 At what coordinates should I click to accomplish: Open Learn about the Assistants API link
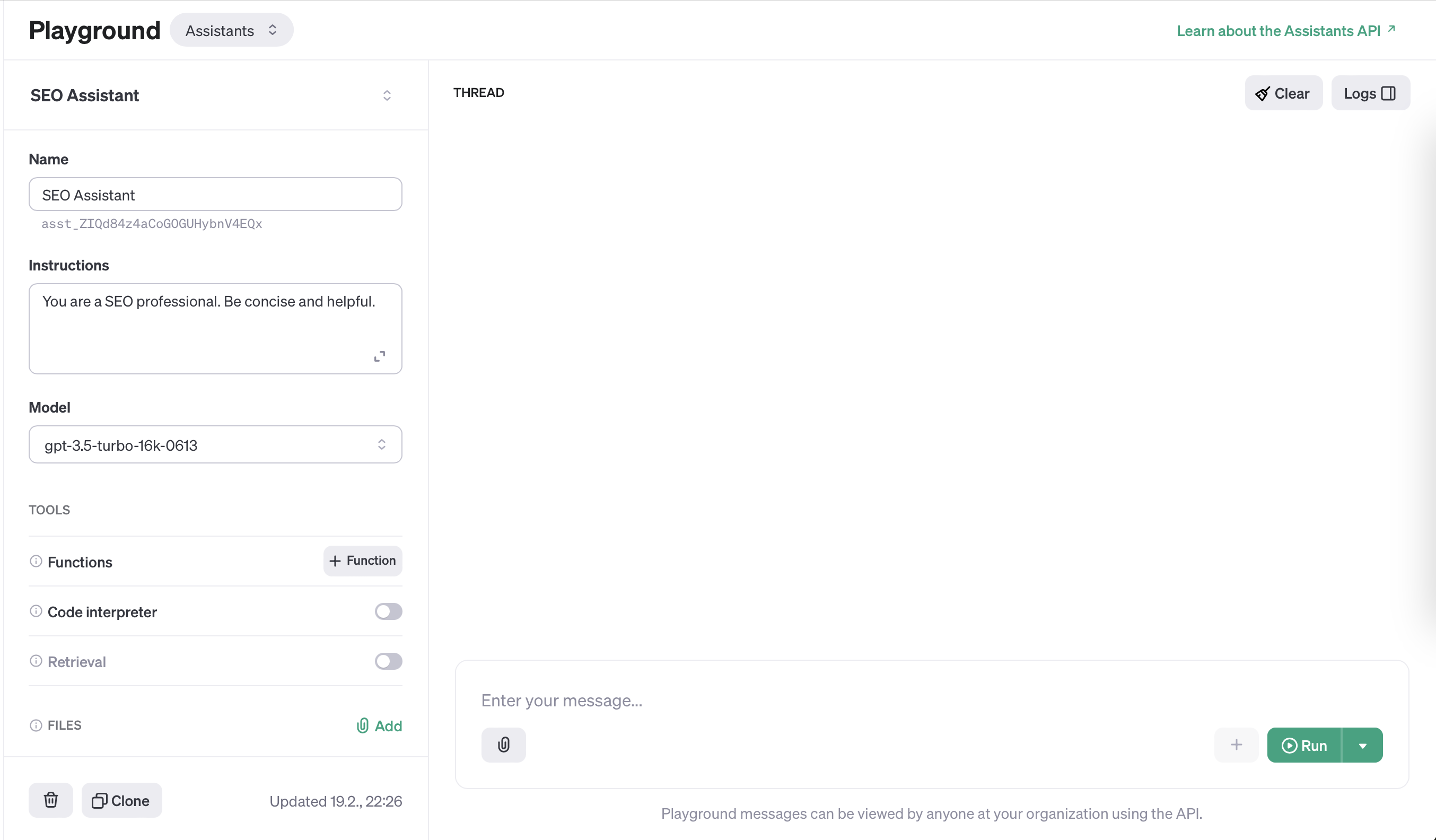coord(1285,31)
